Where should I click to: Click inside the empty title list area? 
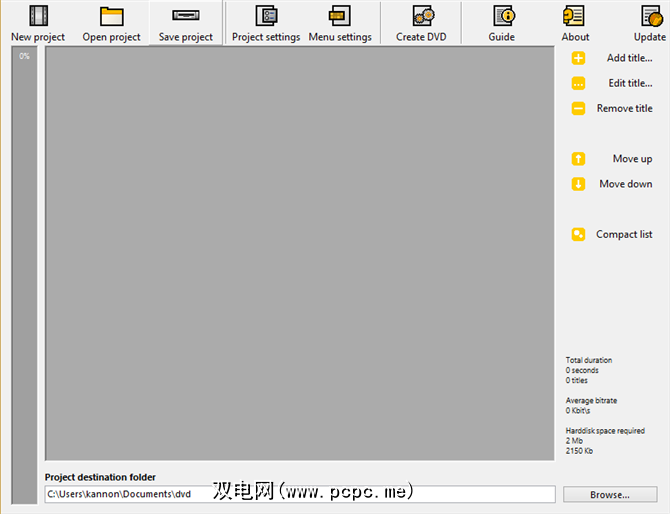point(300,253)
